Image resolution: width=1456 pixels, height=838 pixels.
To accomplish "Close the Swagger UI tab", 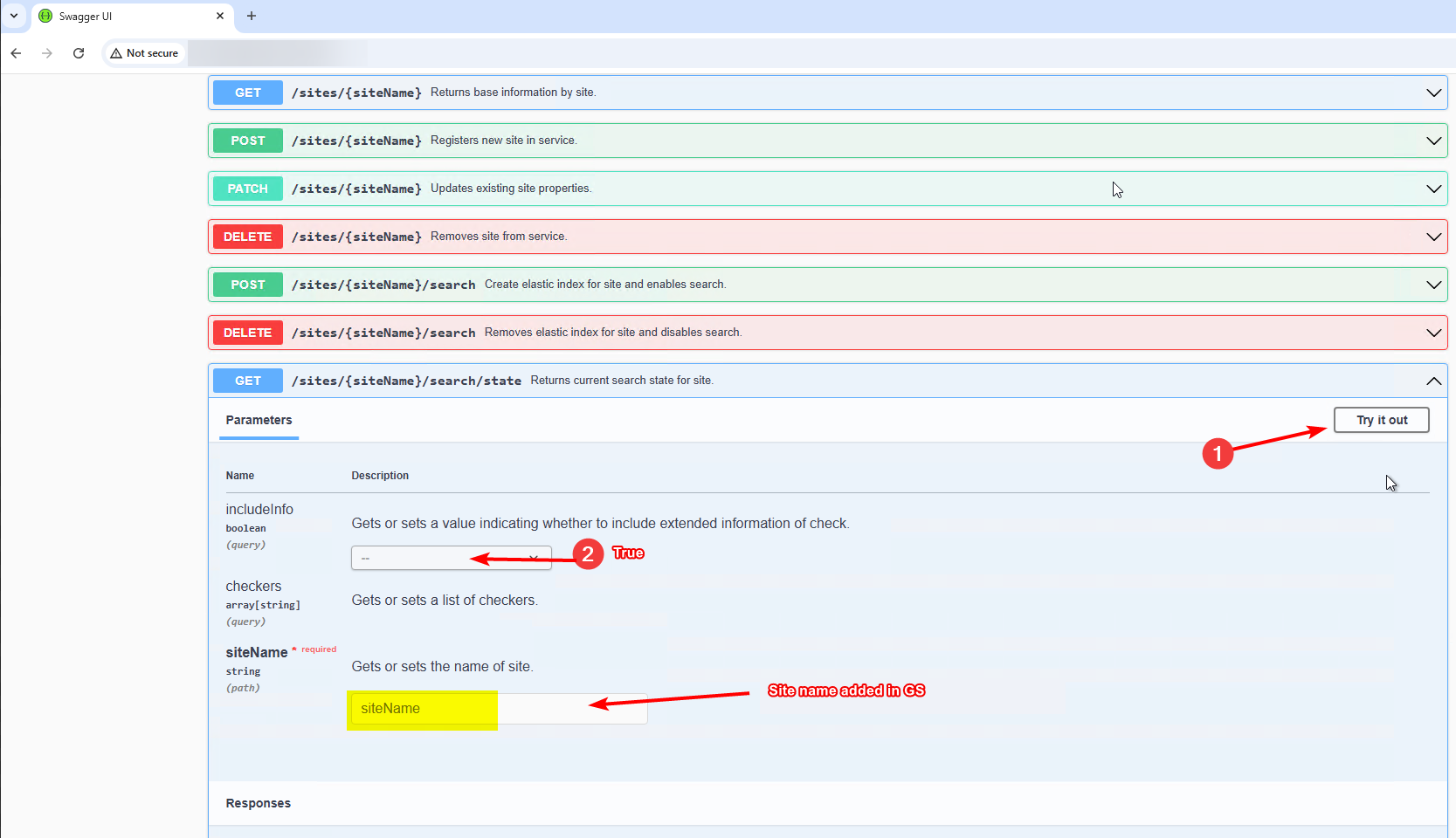I will [220, 16].
